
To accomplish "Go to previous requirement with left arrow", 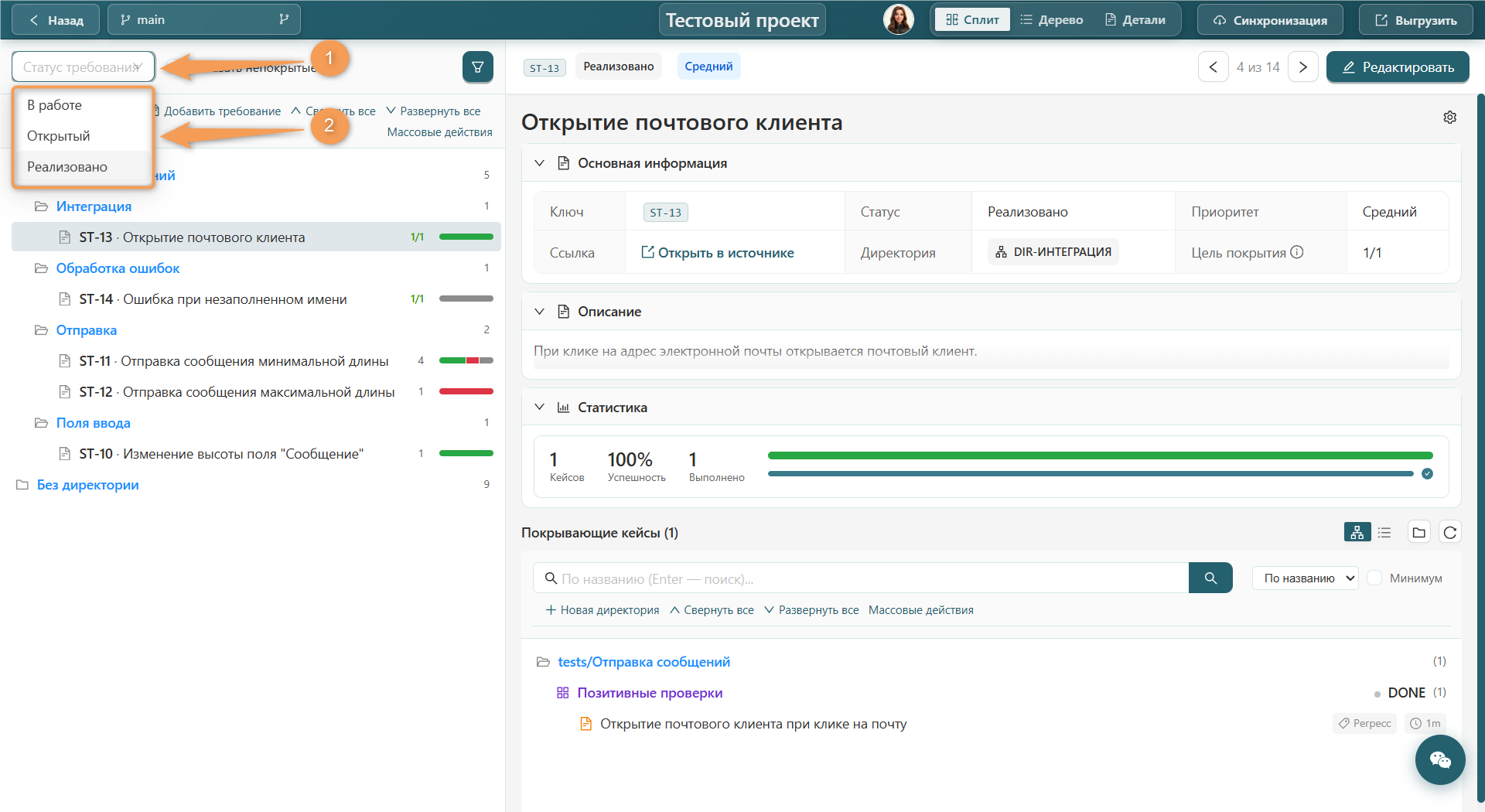I will 1213,67.
